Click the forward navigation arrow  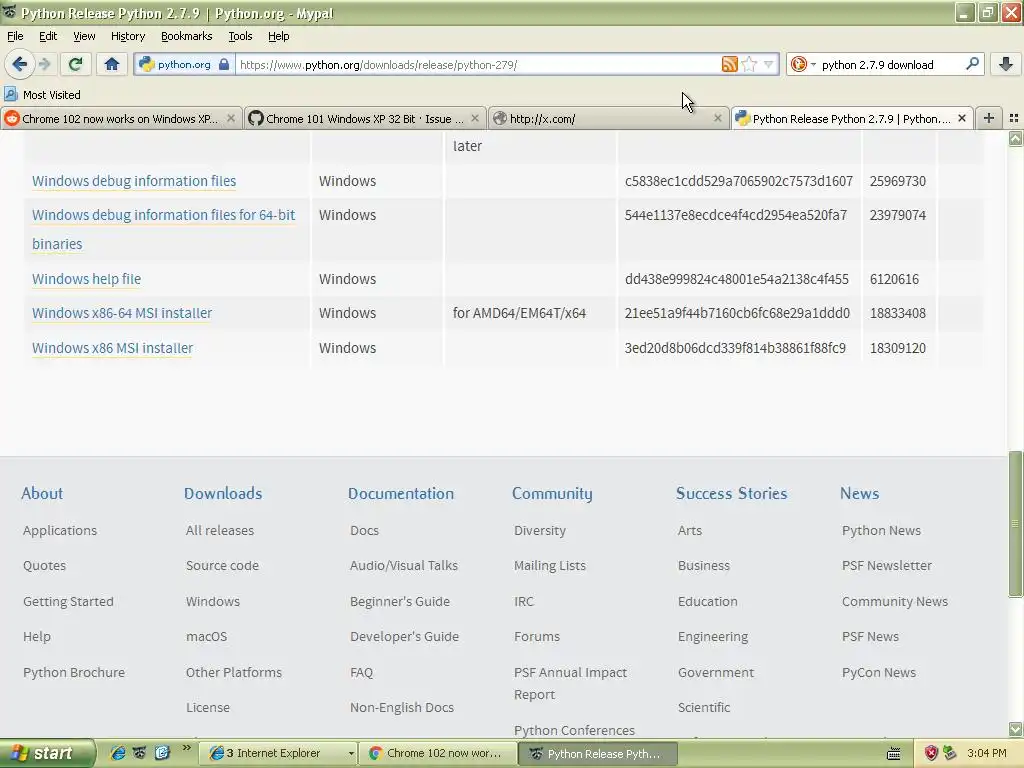[x=44, y=64]
